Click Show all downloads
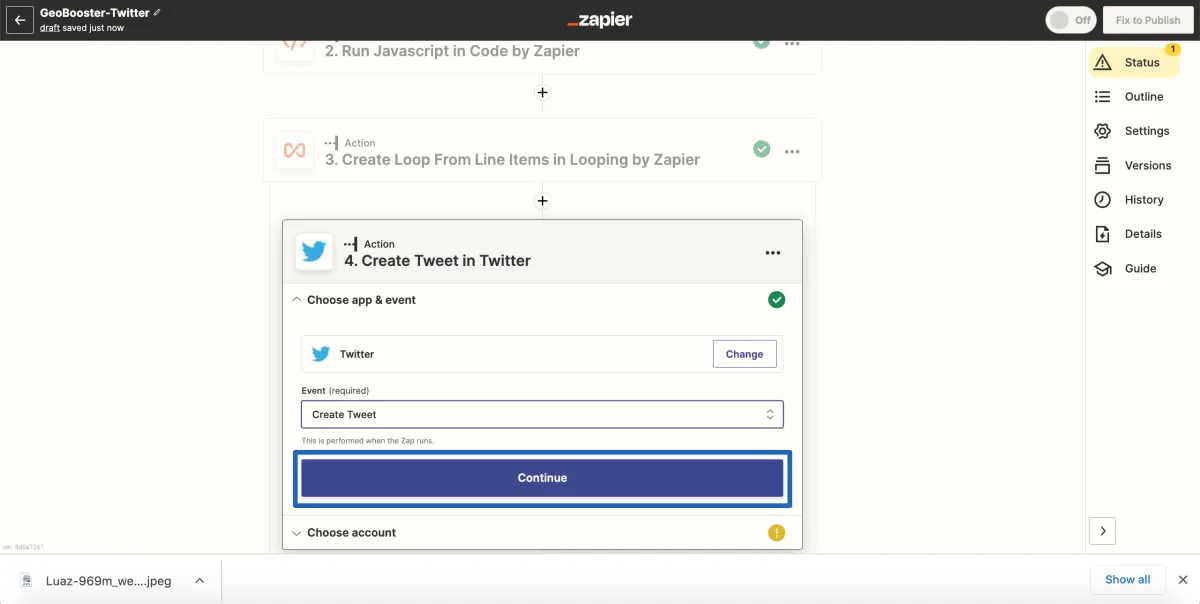Screen dimensions: 1200x604 [x=1127, y=579]
